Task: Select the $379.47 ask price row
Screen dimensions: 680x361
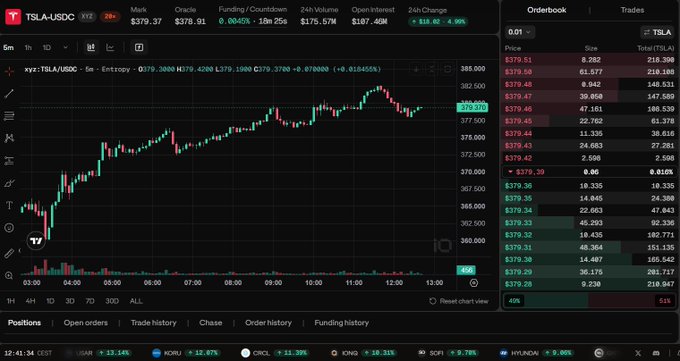Action: coord(590,96)
